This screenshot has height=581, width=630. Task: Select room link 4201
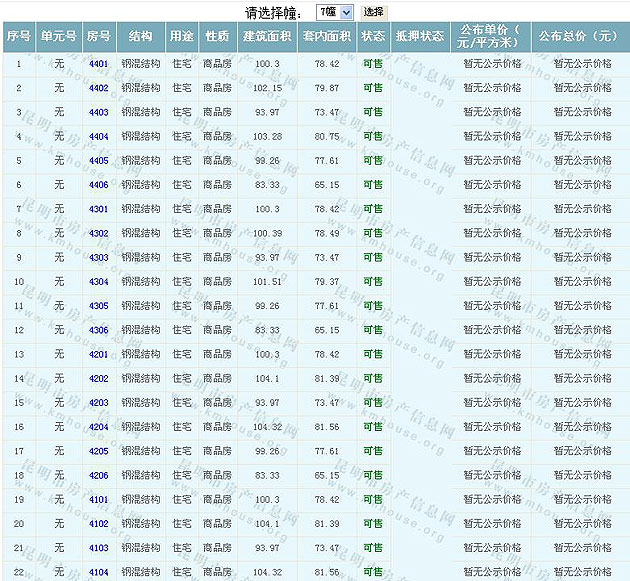click(98, 355)
